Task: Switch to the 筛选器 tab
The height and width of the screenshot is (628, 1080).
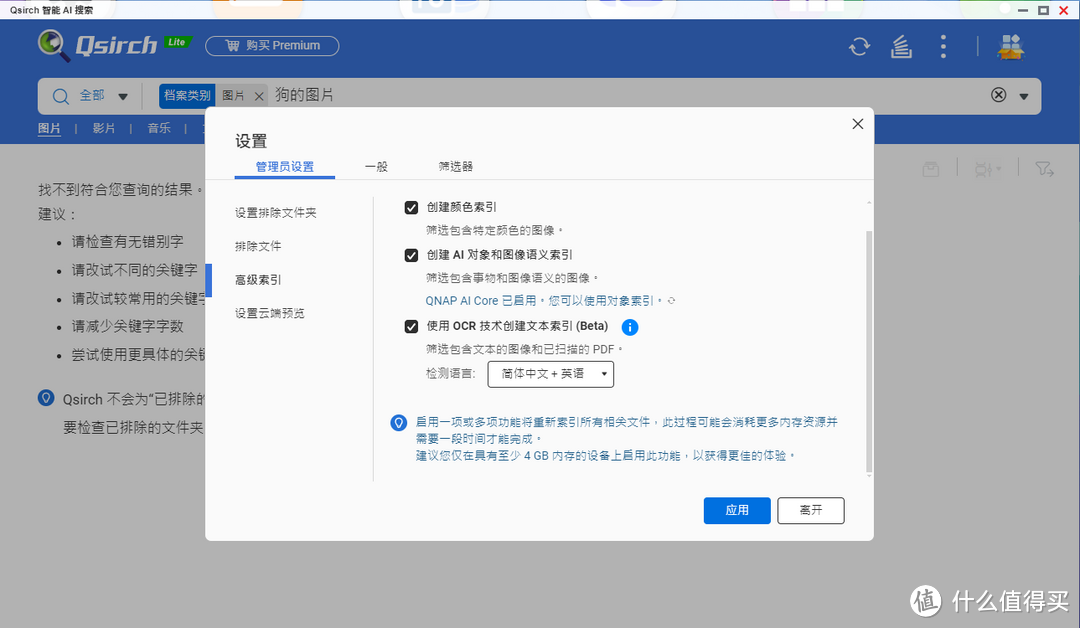Action: (x=455, y=167)
